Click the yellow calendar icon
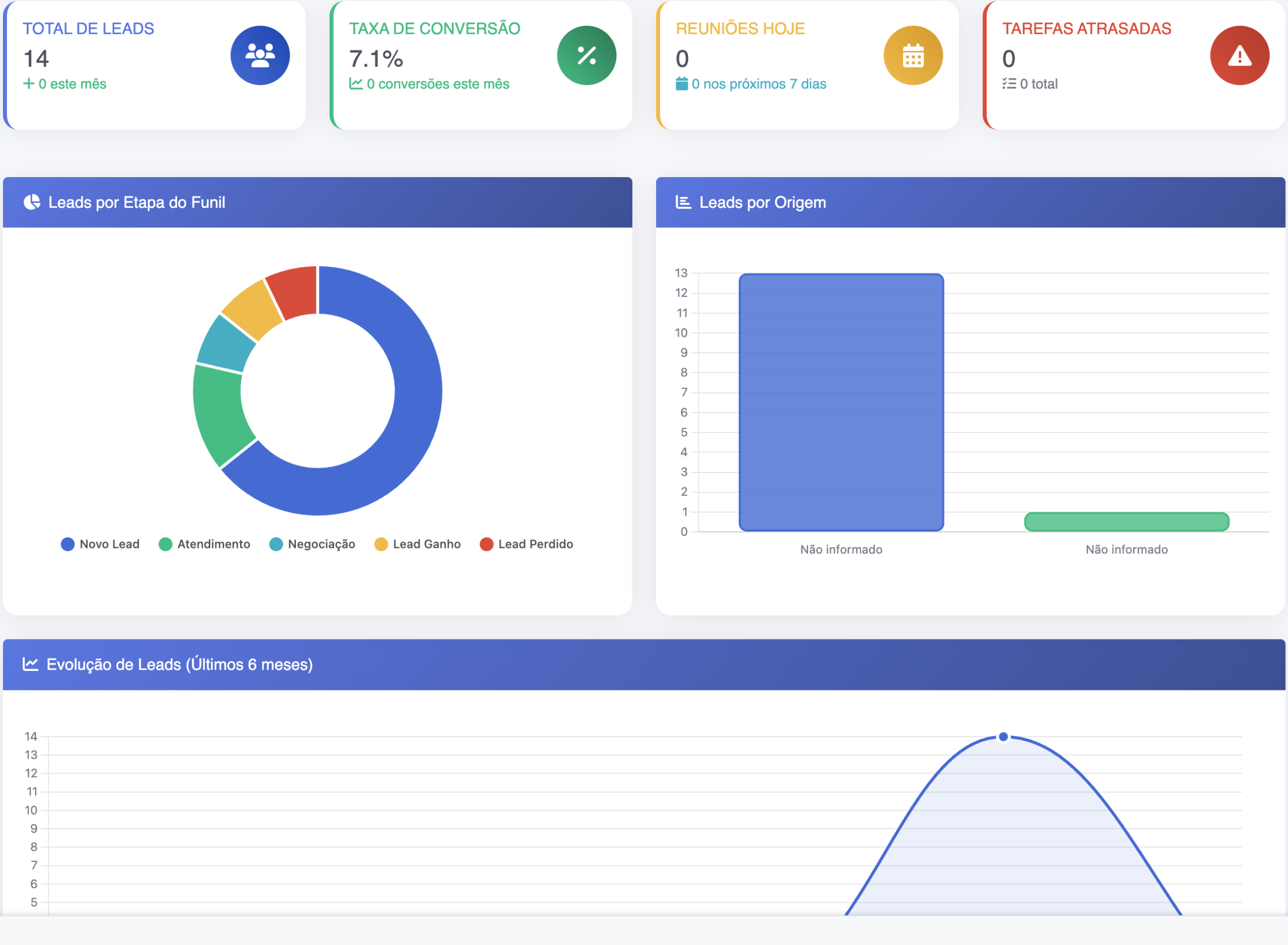 click(913, 55)
